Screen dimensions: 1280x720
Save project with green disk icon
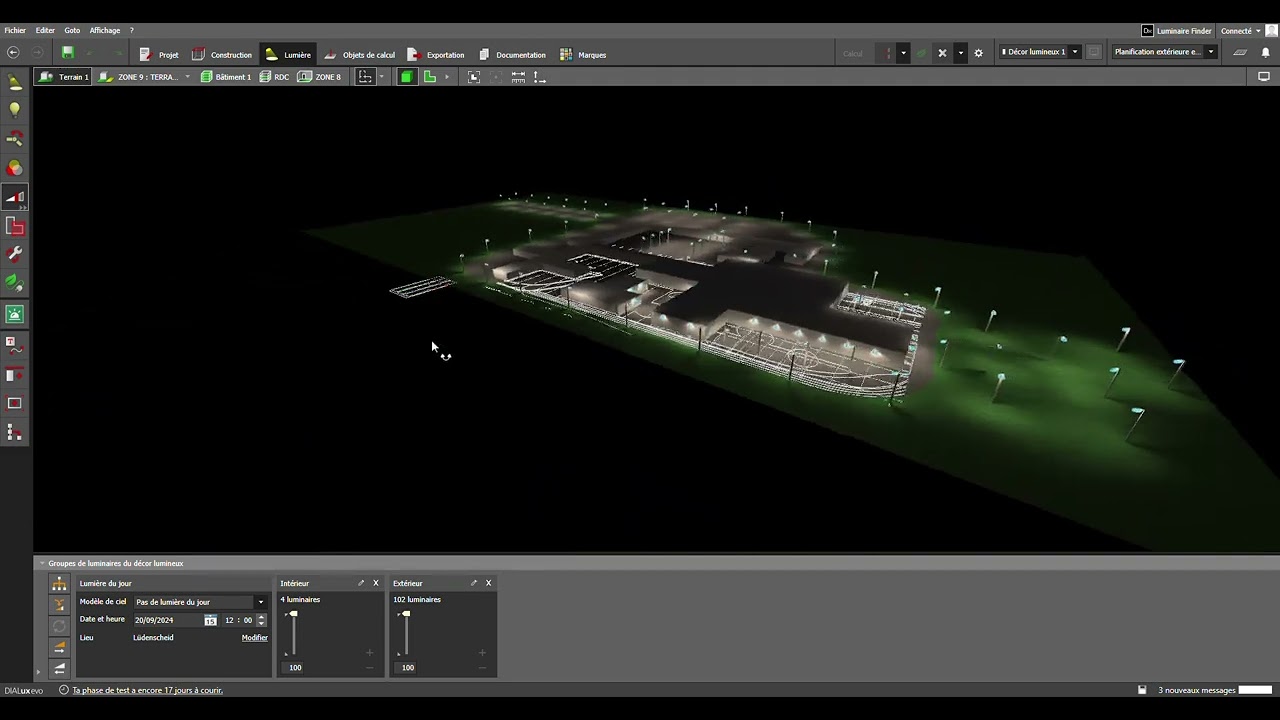(x=68, y=53)
